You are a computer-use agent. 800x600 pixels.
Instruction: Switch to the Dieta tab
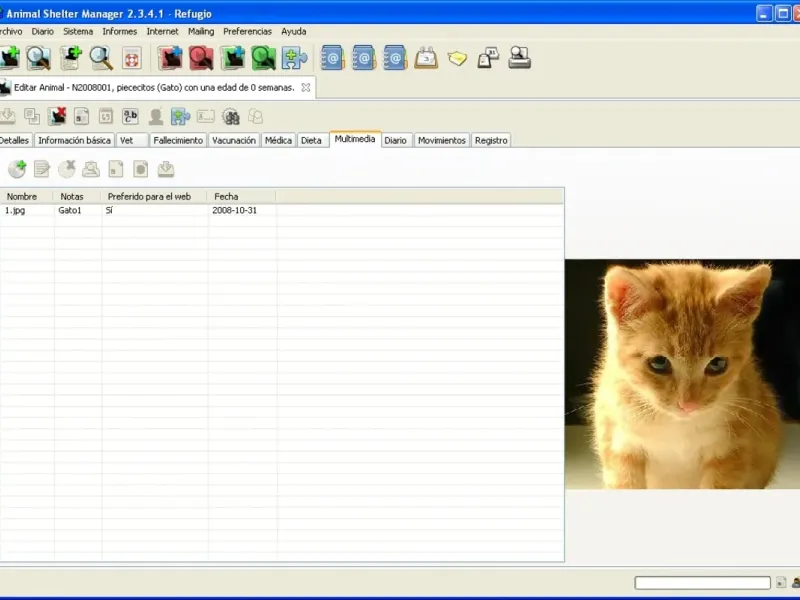312,140
